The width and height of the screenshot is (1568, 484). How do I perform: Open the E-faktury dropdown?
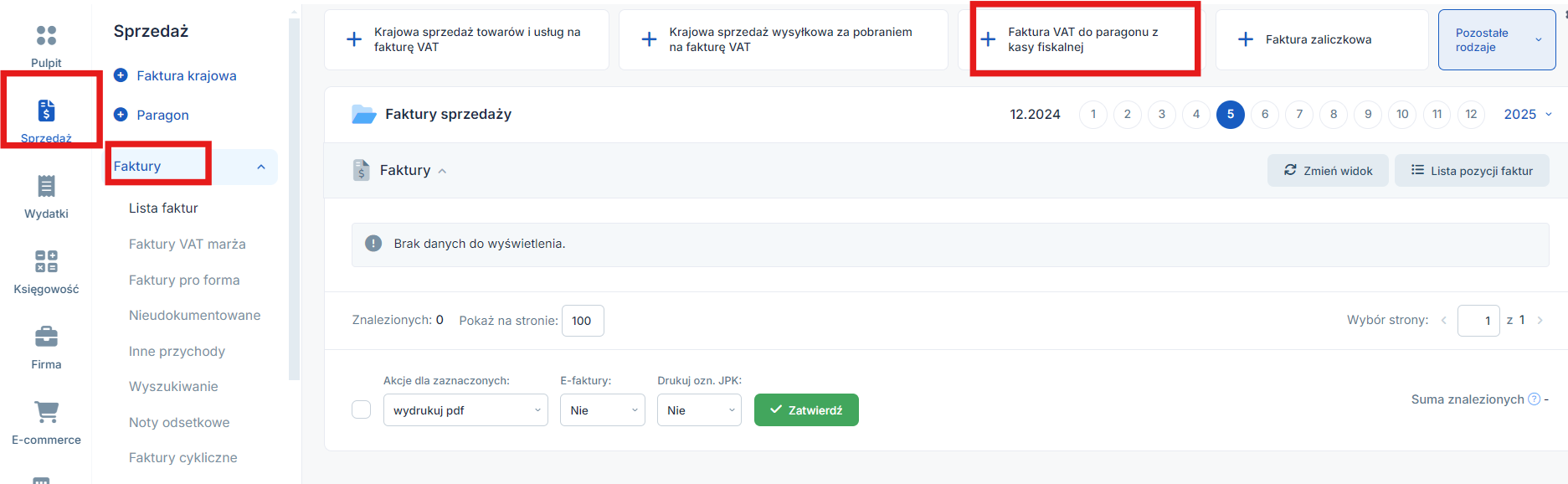click(603, 410)
